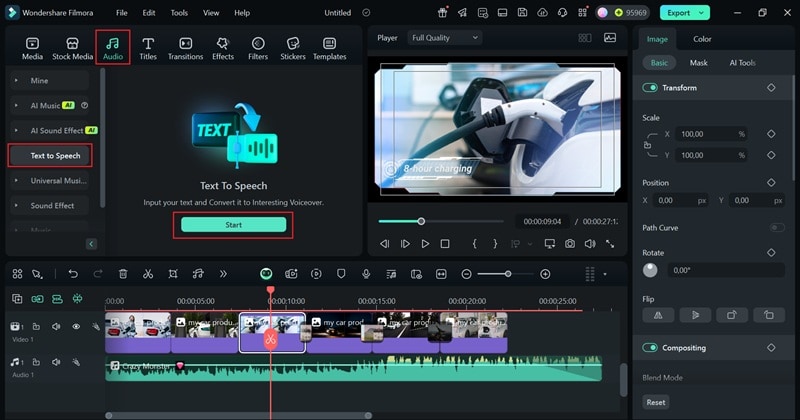Mute the Video 1 track

pos(56,327)
